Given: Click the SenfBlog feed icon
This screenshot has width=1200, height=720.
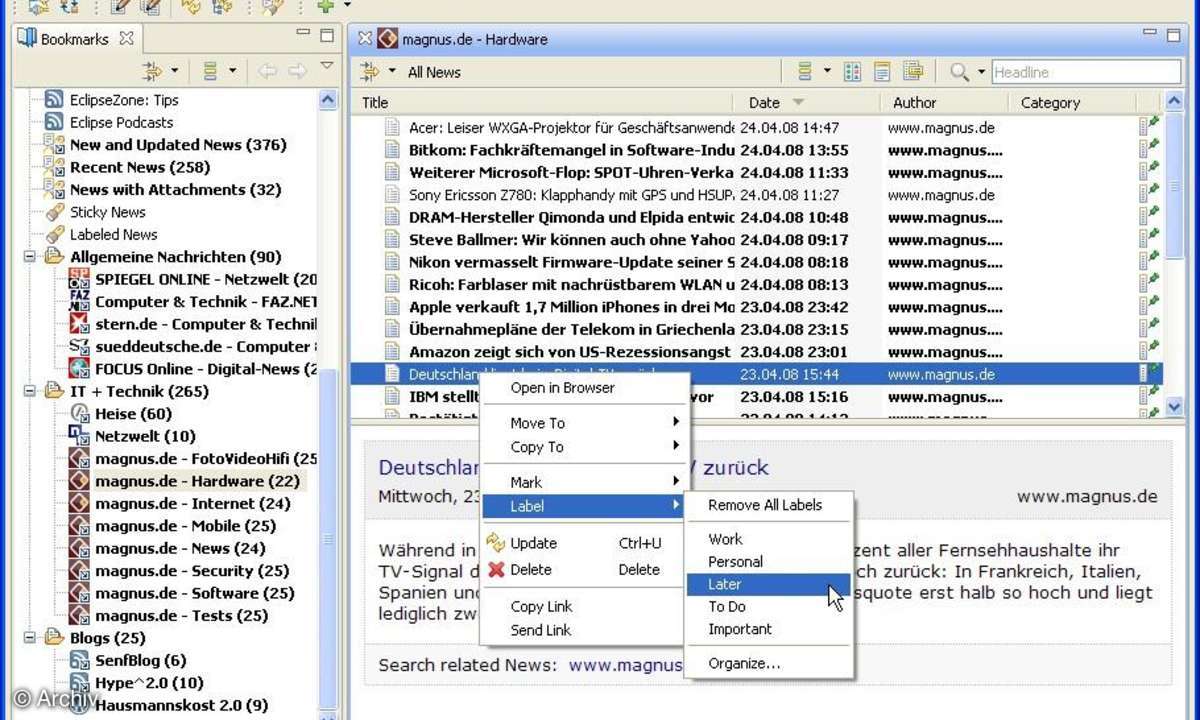Looking at the screenshot, I should [79, 661].
